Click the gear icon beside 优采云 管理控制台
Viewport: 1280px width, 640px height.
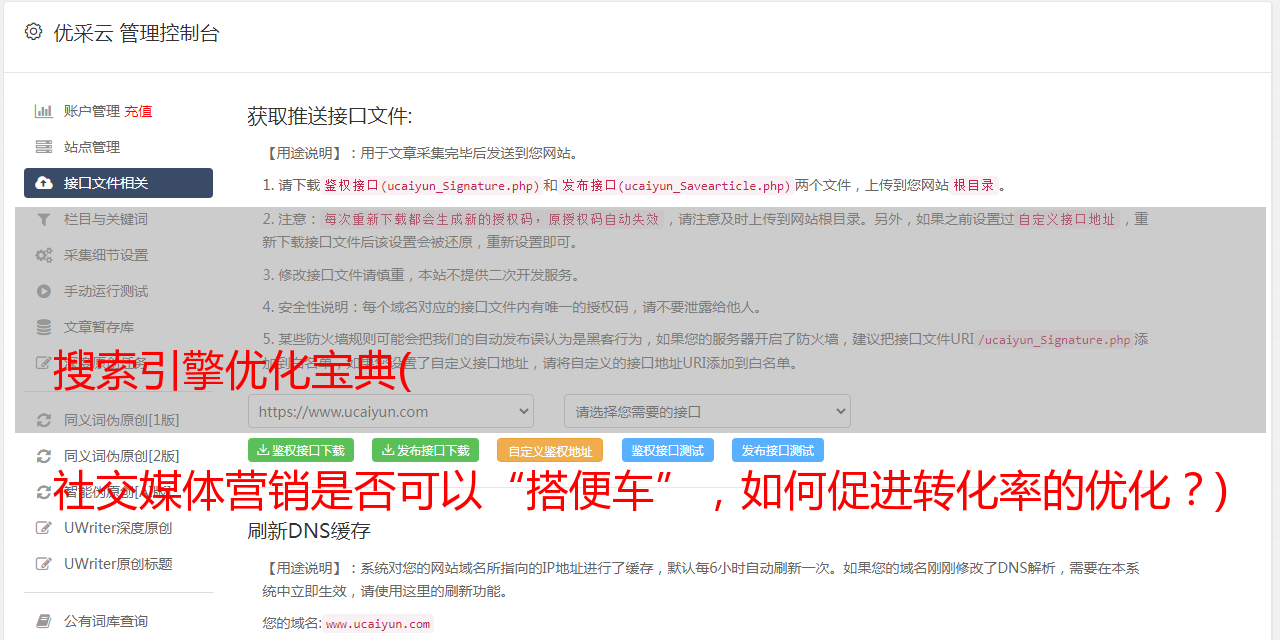click(33, 32)
